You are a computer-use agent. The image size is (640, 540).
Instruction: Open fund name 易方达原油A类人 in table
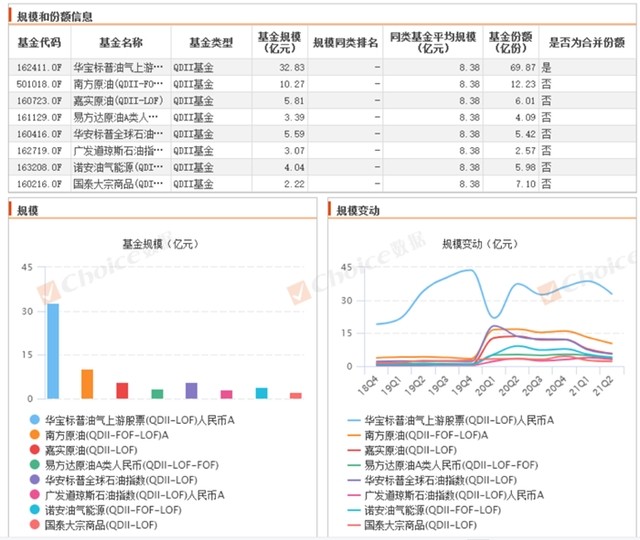116,118
